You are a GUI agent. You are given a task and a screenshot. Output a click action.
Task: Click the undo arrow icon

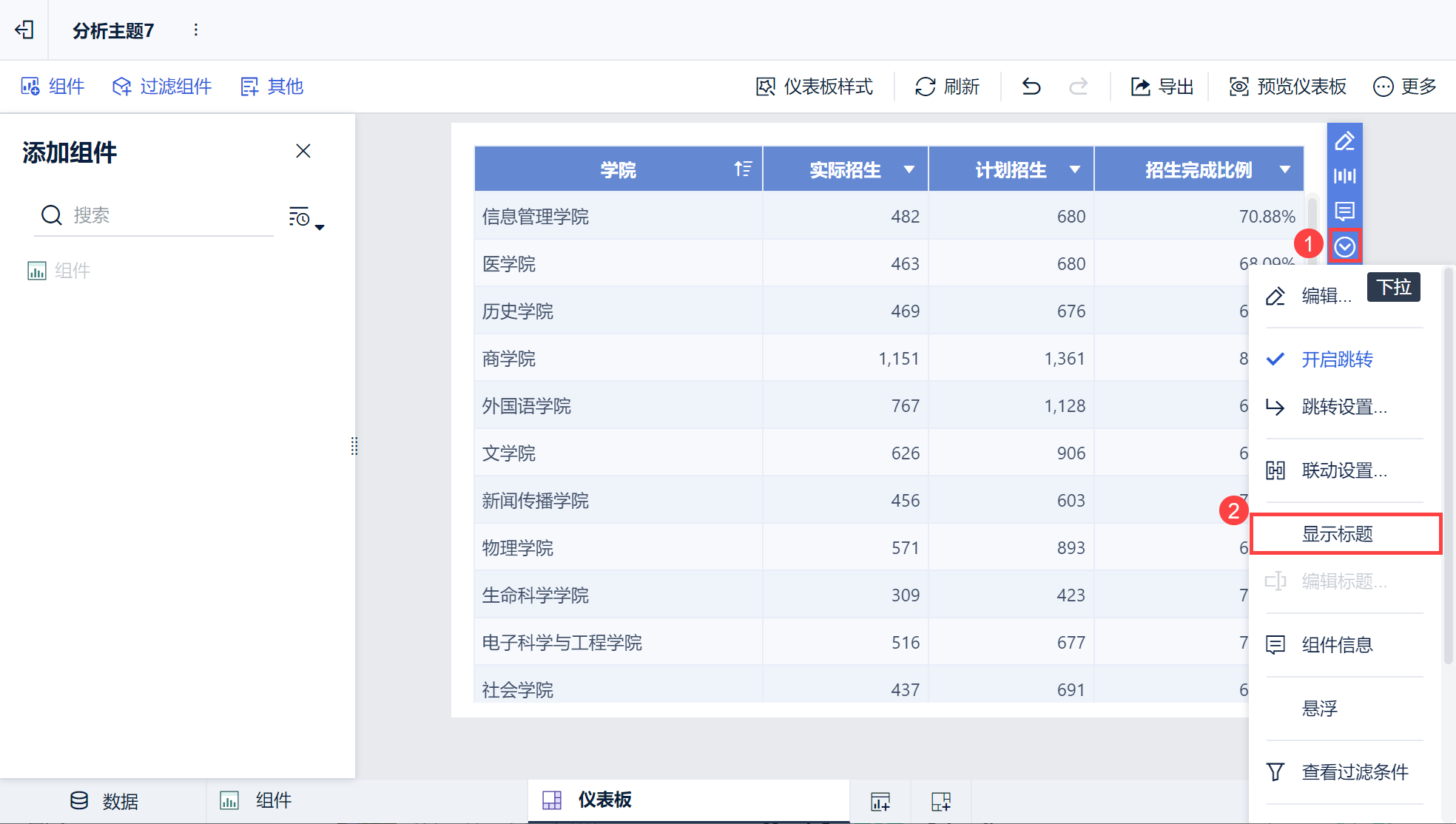(x=1031, y=87)
